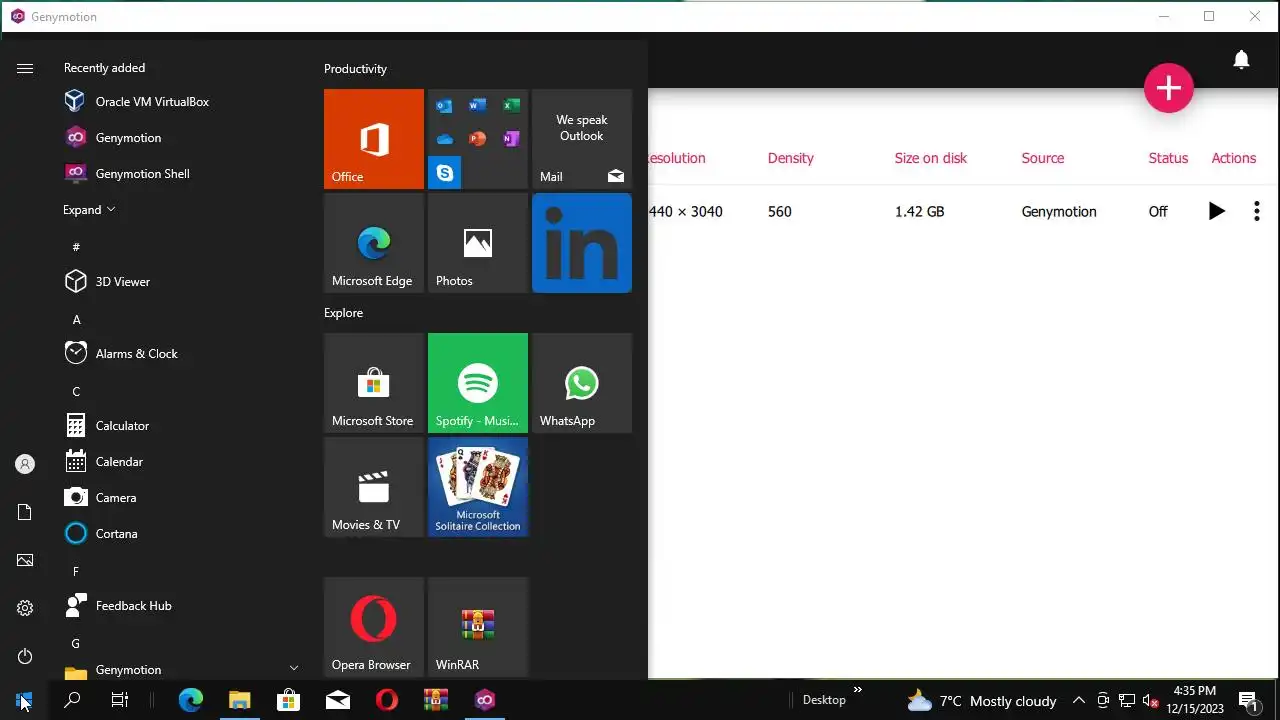Open taskbar Search magnifier

(72, 700)
